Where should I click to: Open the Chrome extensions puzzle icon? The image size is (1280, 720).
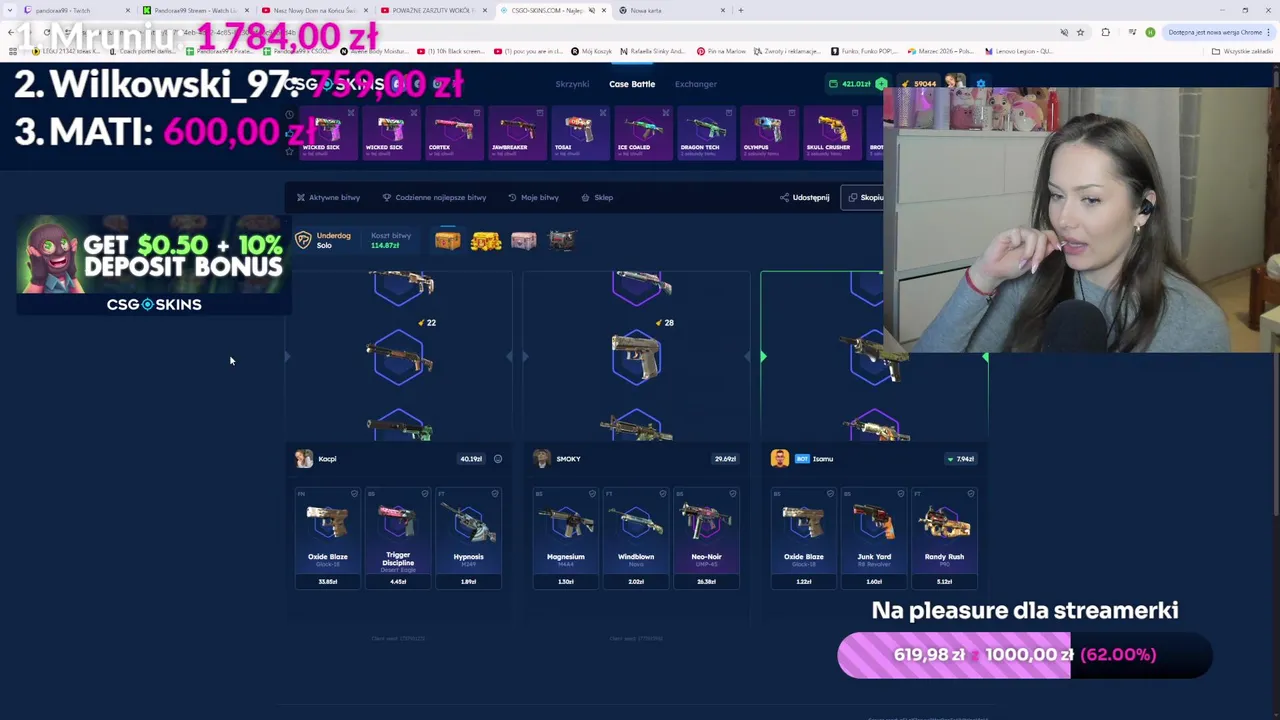click(1105, 32)
